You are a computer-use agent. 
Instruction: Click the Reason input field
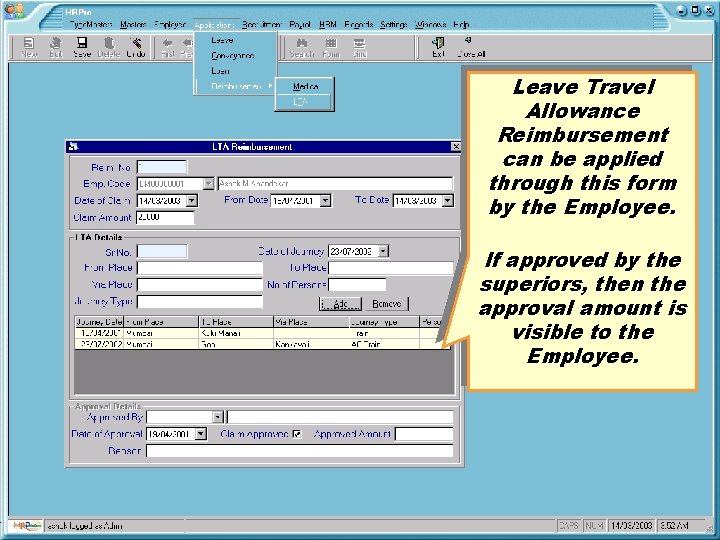tap(299, 451)
